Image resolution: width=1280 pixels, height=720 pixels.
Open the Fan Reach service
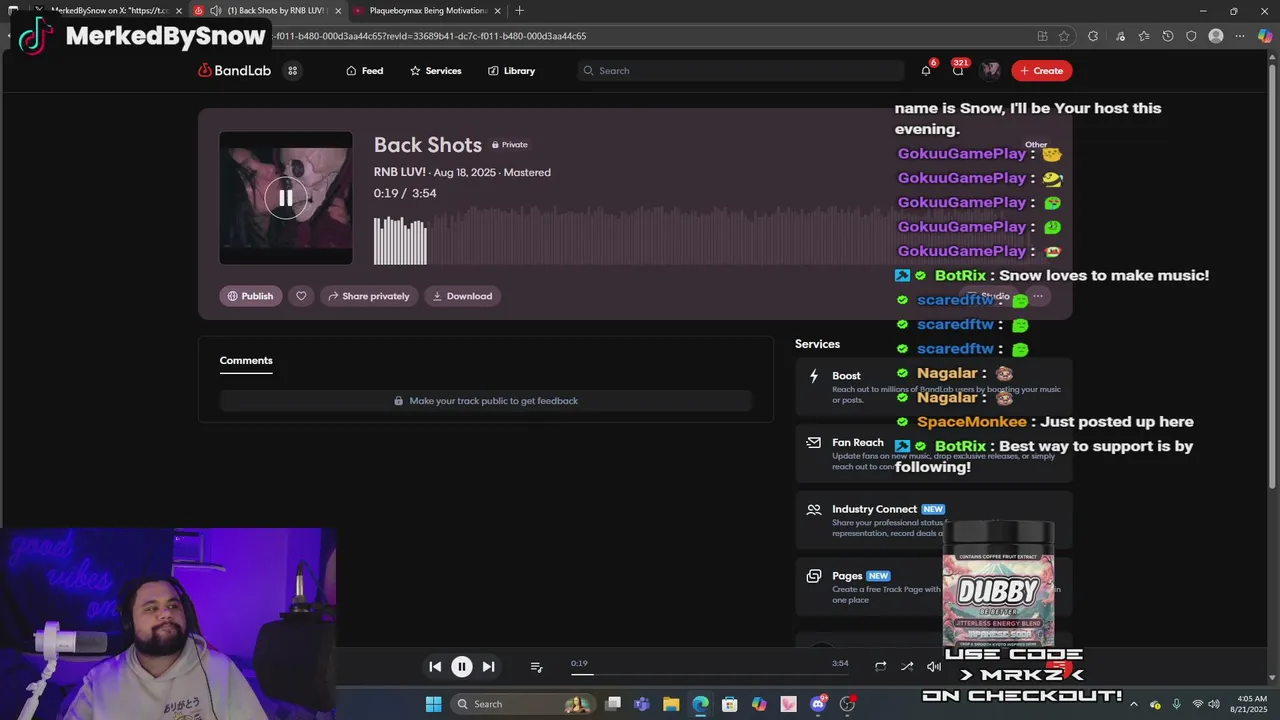pyautogui.click(x=933, y=453)
